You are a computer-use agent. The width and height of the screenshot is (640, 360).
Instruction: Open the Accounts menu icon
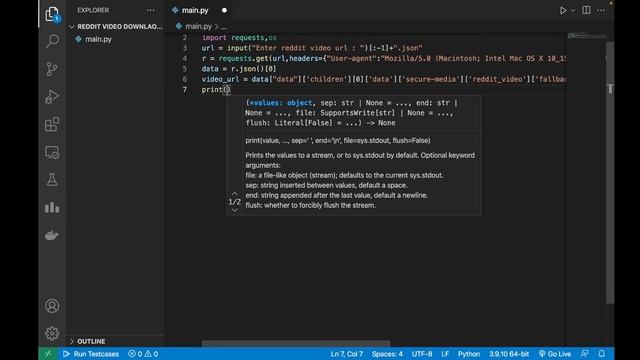52,306
